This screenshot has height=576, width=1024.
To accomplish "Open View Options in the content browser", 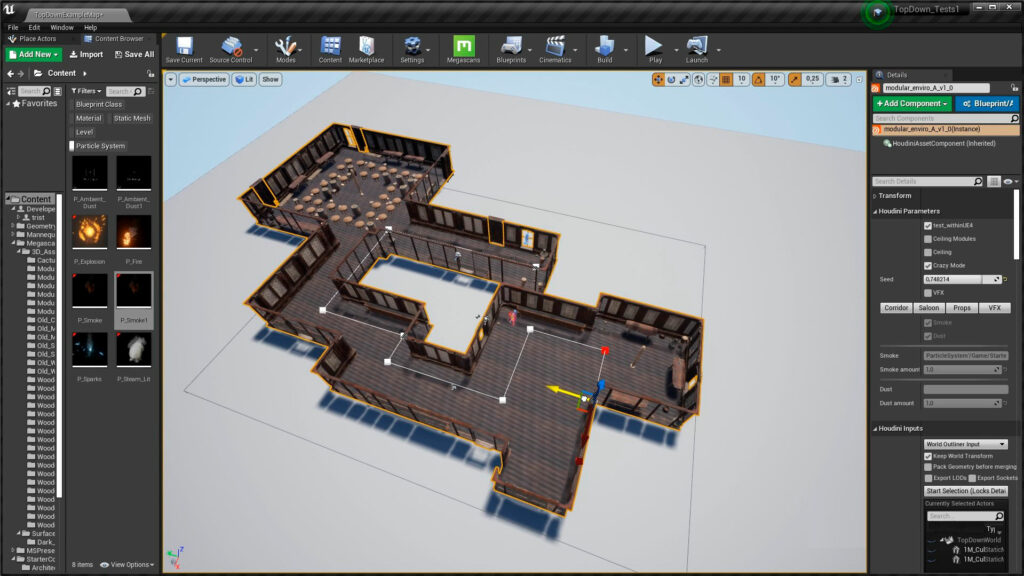I will point(127,565).
